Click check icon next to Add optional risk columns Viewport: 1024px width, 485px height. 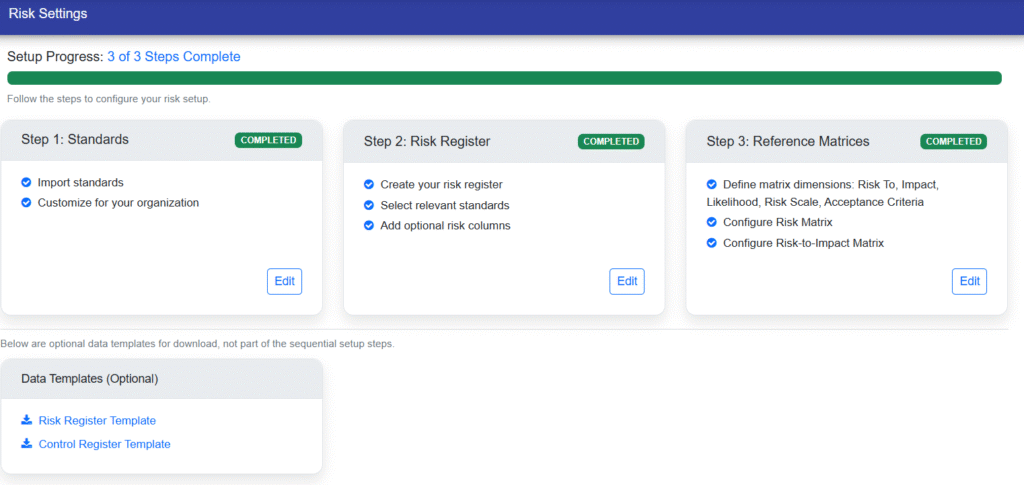point(369,226)
